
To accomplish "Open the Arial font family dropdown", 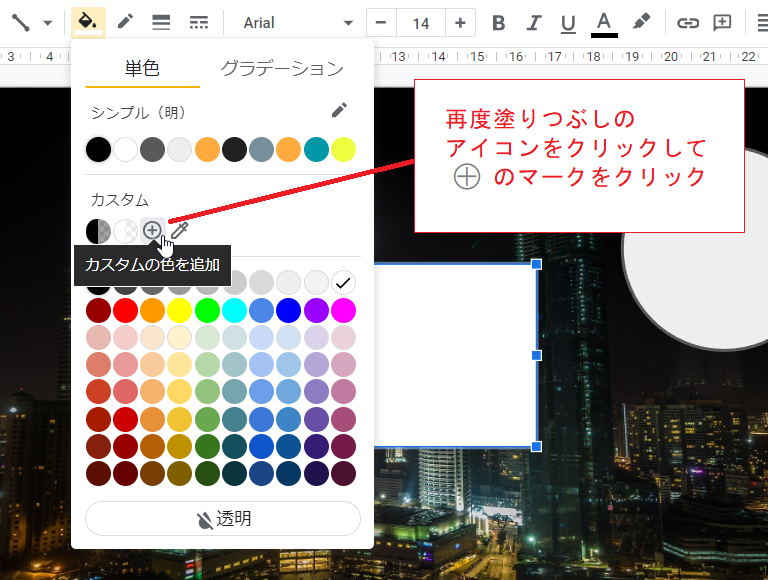I will [298, 23].
